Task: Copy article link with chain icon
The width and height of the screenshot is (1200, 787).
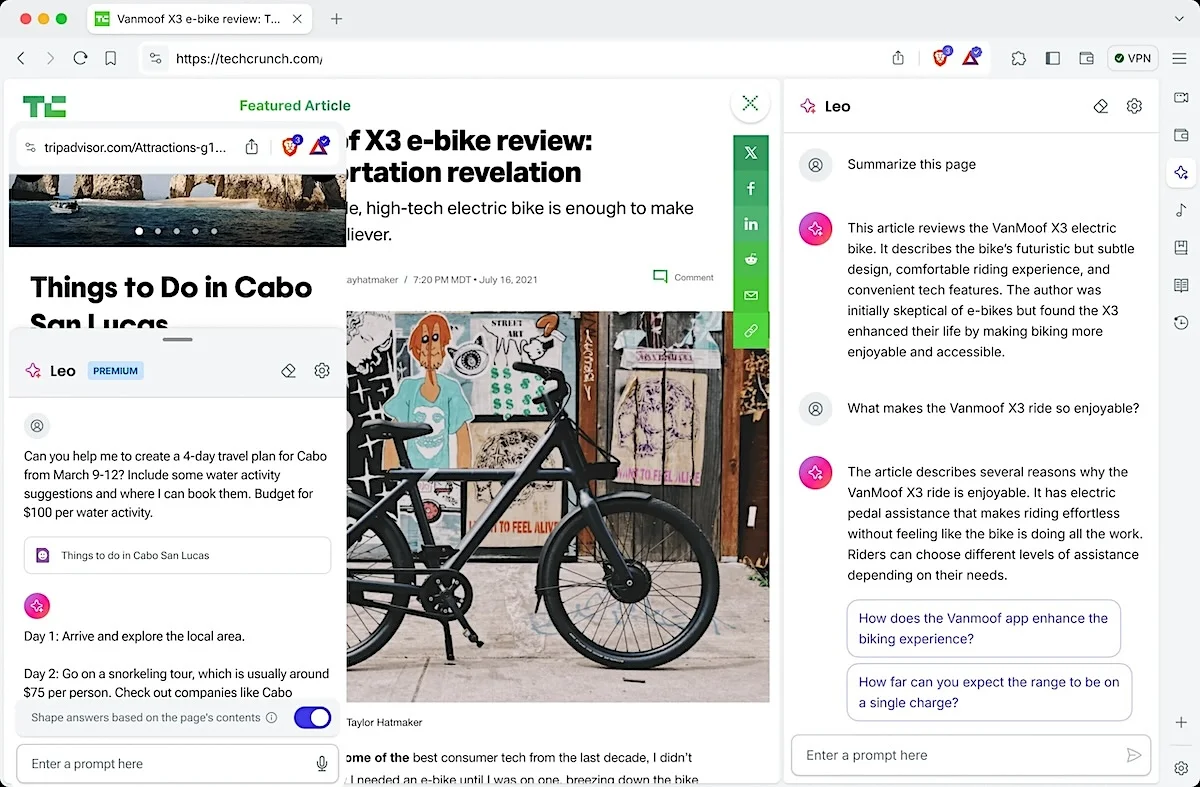Action: (x=751, y=330)
